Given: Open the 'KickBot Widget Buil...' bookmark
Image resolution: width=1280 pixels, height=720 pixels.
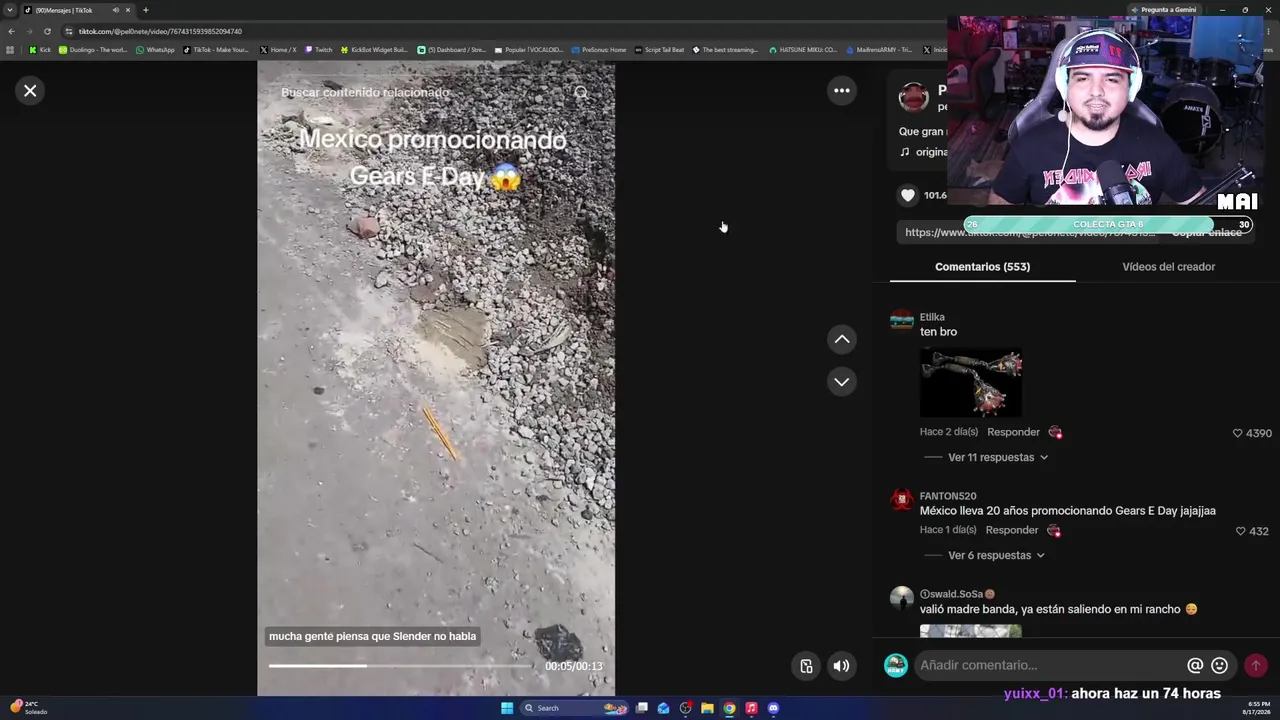Looking at the screenshot, I should (x=374, y=50).
